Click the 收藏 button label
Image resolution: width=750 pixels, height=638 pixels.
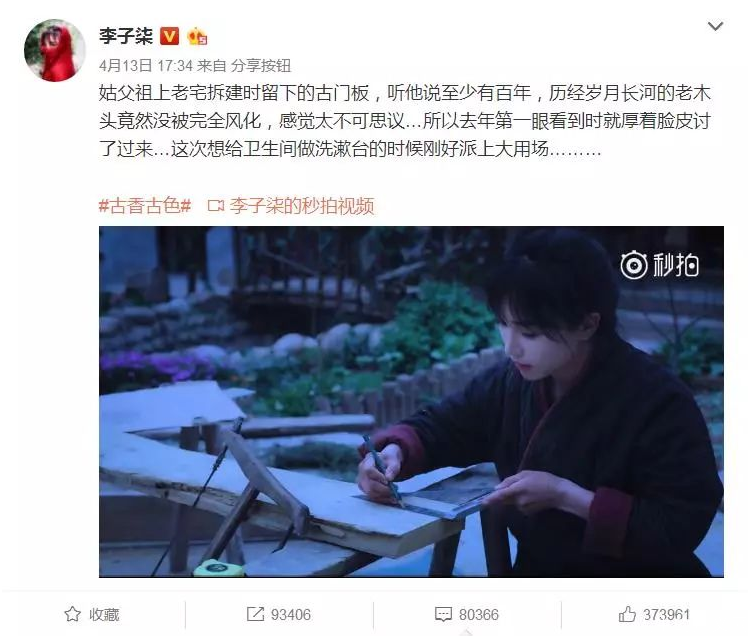point(104,615)
